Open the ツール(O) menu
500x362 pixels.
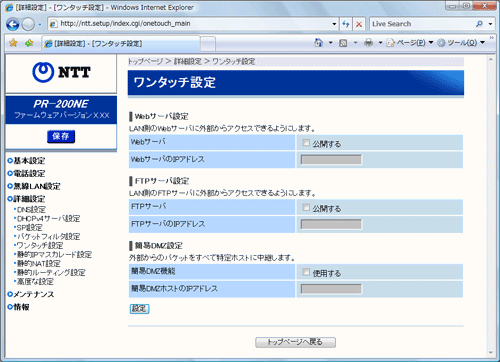[x=461, y=43]
